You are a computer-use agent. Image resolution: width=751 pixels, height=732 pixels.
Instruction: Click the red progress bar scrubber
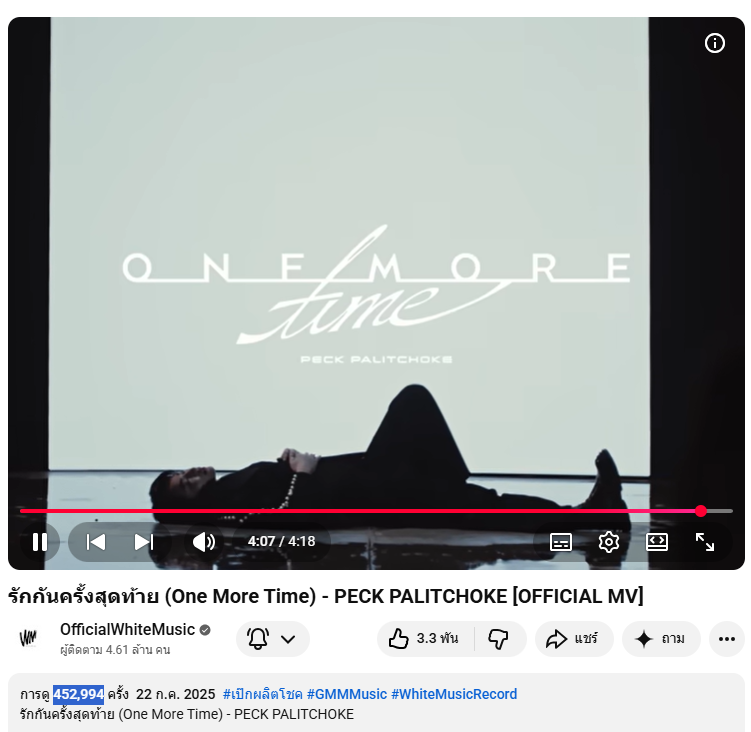pyautogui.click(x=701, y=511)
